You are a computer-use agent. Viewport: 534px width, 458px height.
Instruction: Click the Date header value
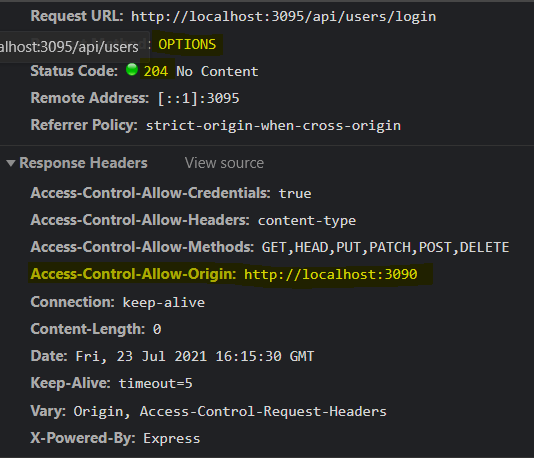coord(194,356)
